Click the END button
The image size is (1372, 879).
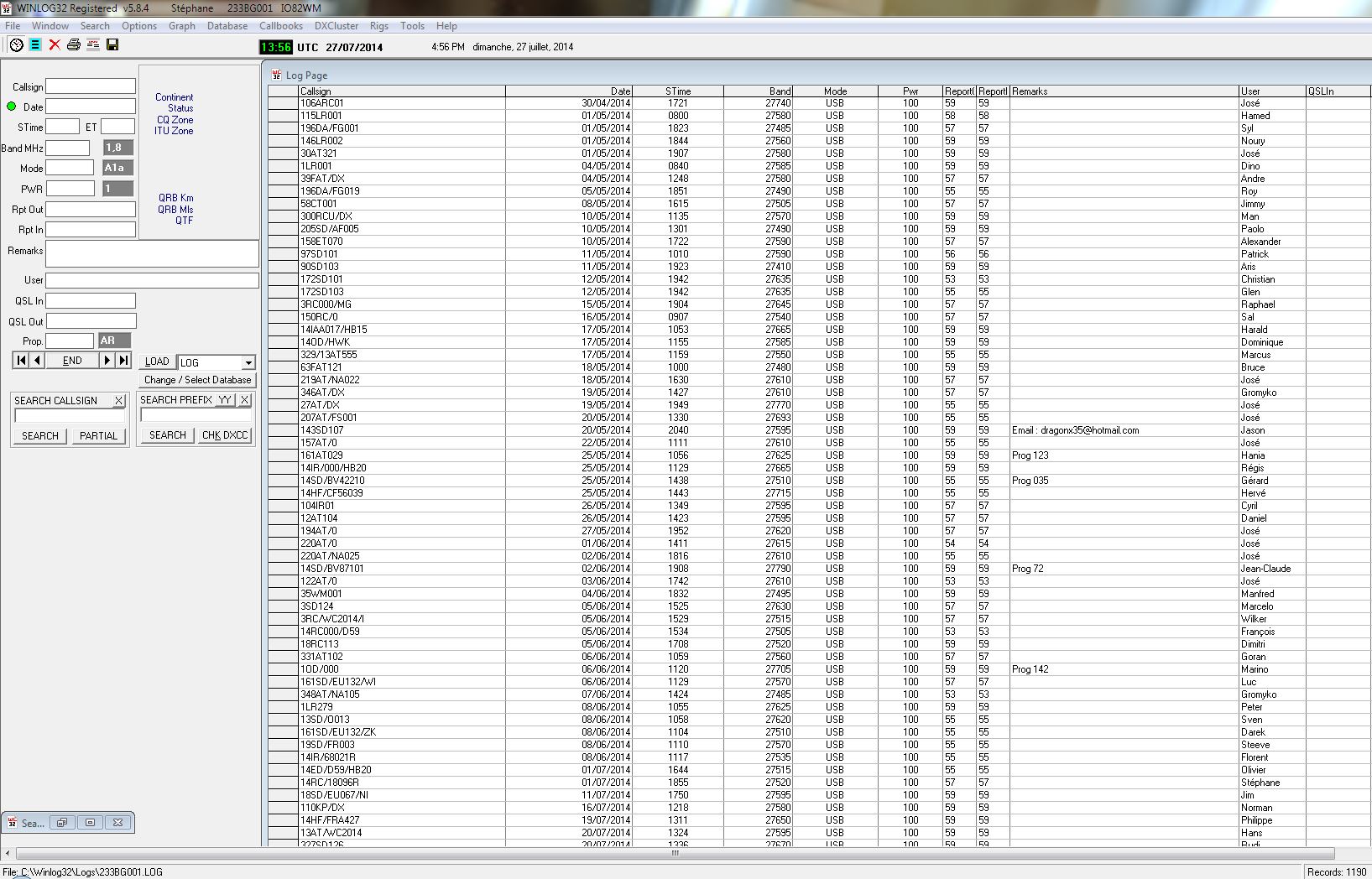pyautogui.click(x=72, y=361)
